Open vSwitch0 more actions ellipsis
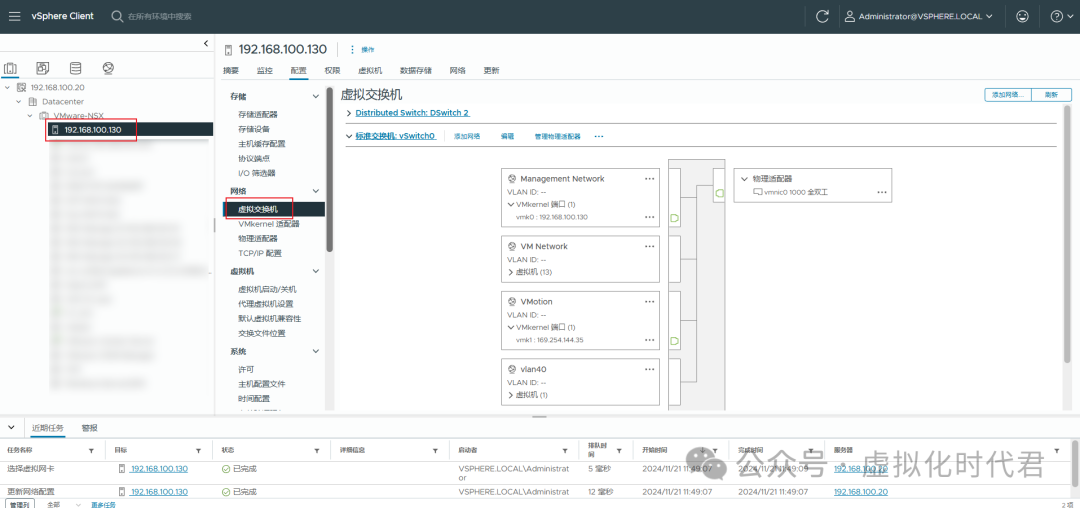This screenshot has height=508, width=1080. [x=599, y=136]
